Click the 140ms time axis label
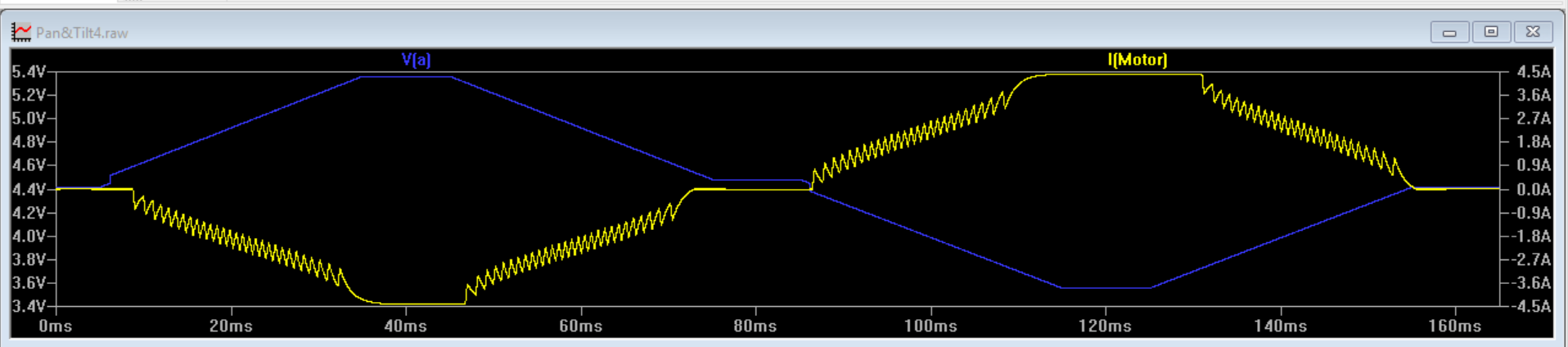1568x347 pixels. click(1281, 326)
